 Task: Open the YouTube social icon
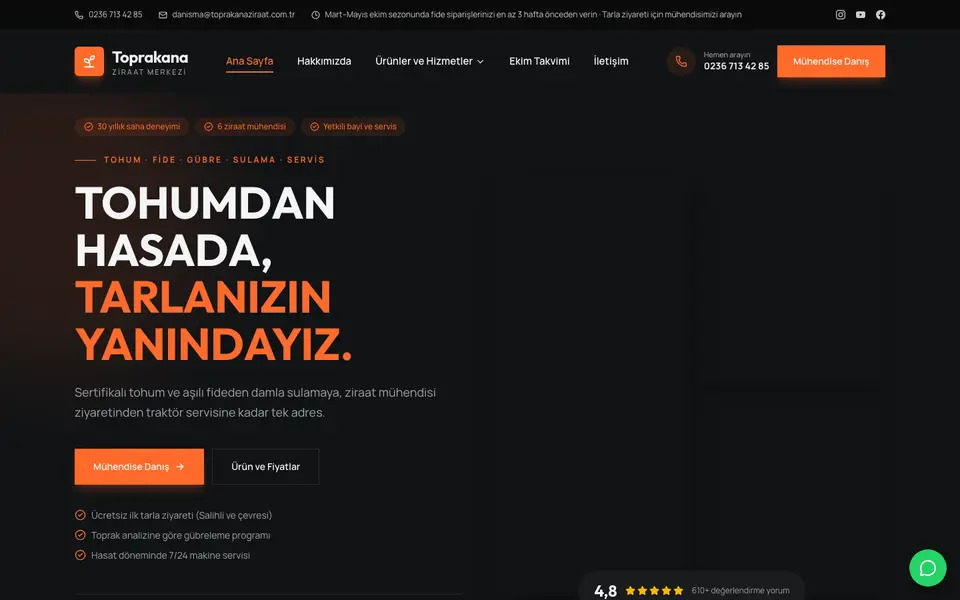(x=861, y=15)
